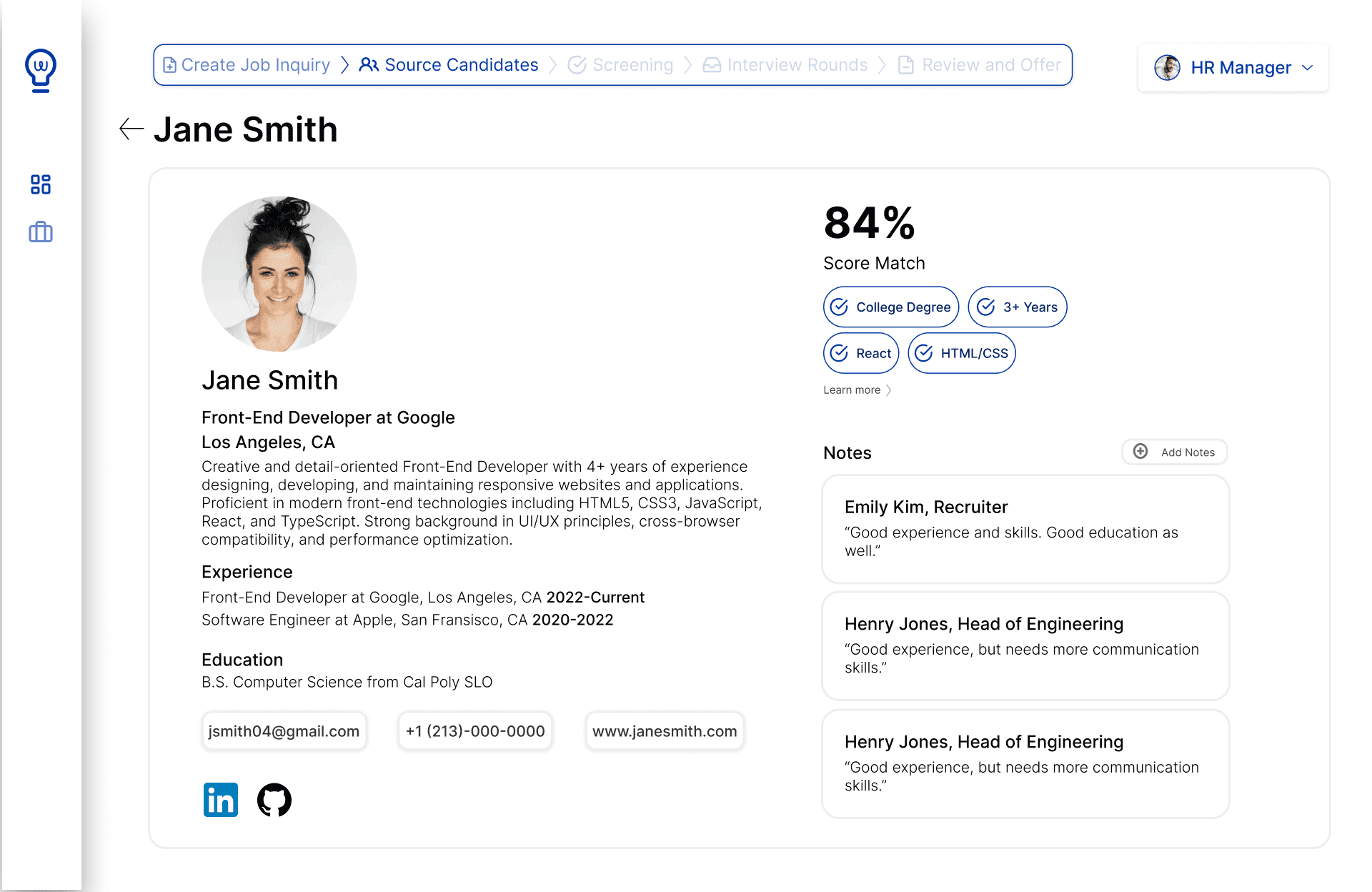Select the briefcase icon in sidebar

coord(41,232)
